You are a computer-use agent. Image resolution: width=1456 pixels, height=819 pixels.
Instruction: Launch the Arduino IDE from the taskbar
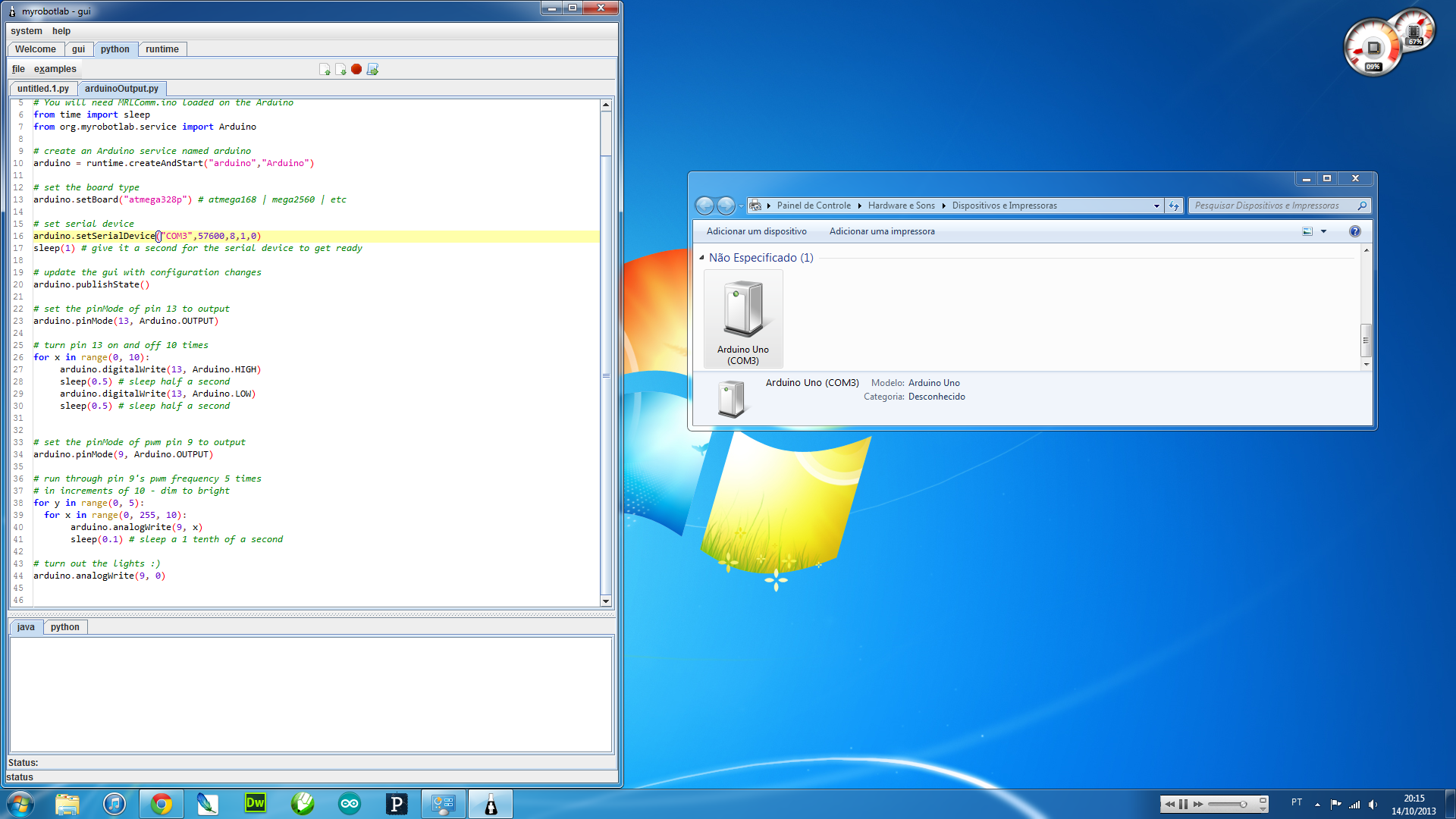tap(350, 804)
